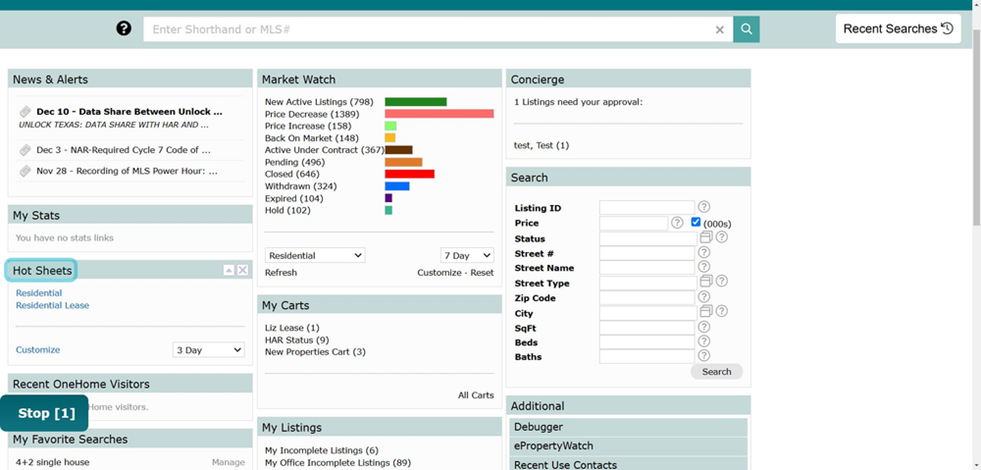
Task: Click Customize in the Hot Sheets panel
Action: 38,350
